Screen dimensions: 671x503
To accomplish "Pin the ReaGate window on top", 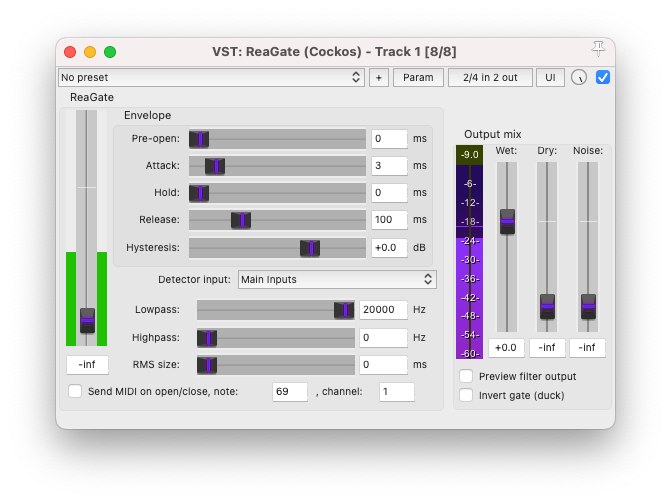I will [x=598, y=49].
